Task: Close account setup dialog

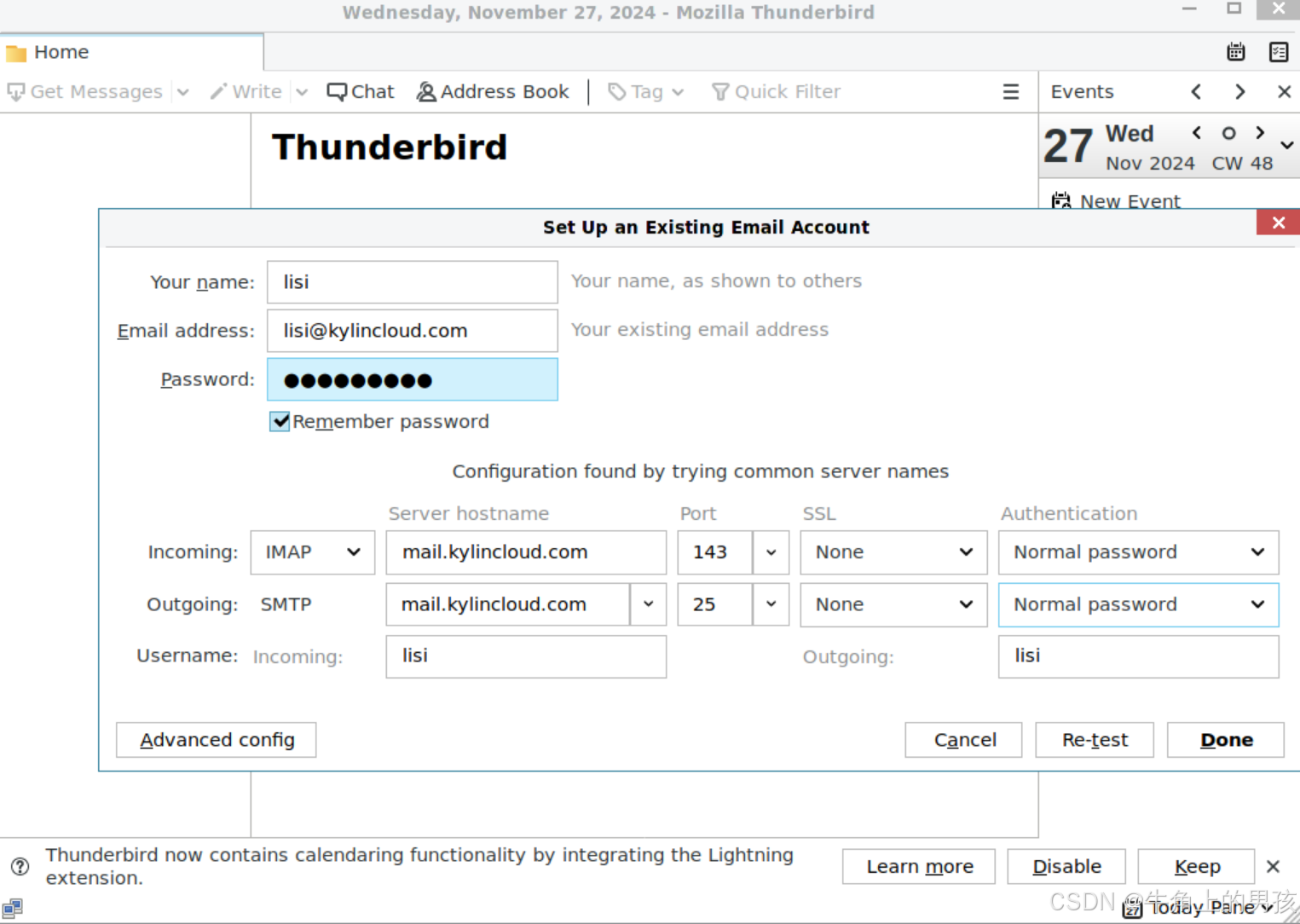Action: tap(1278, 222)
